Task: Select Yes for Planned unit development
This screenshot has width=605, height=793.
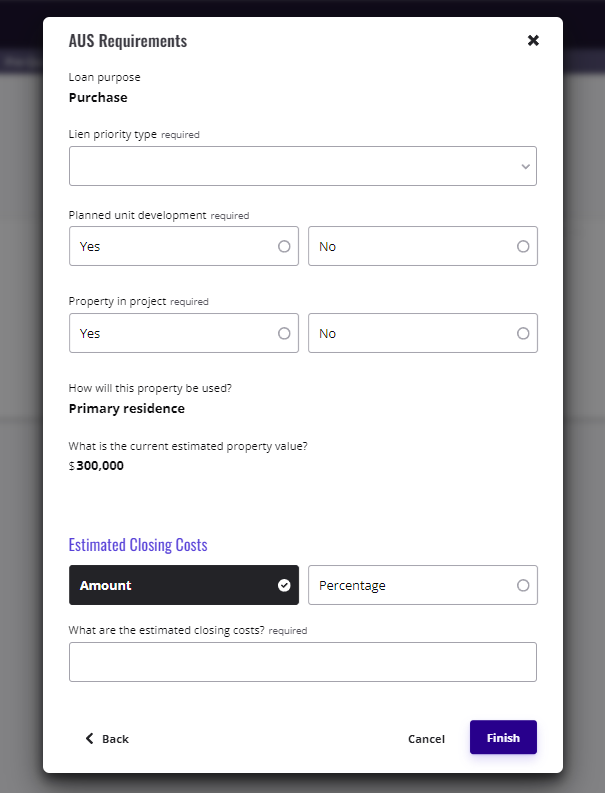Action: click(183, 246)
